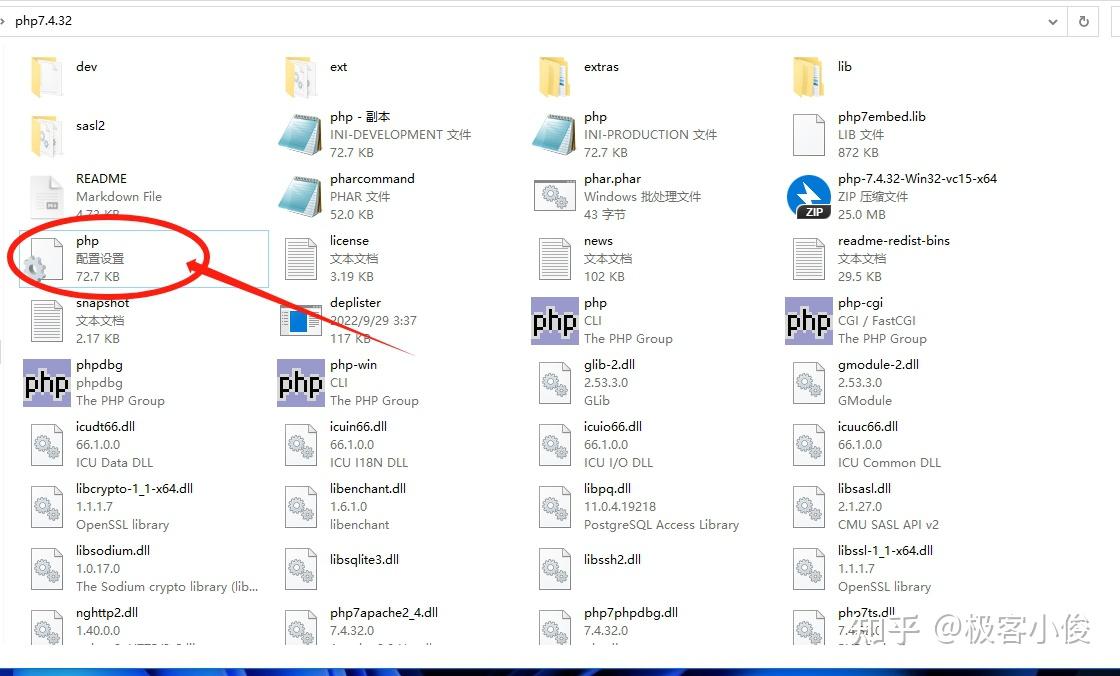This screenshot has width=1120, height=676.
Task: Open the extras folder
Action: tap(601, 66)
